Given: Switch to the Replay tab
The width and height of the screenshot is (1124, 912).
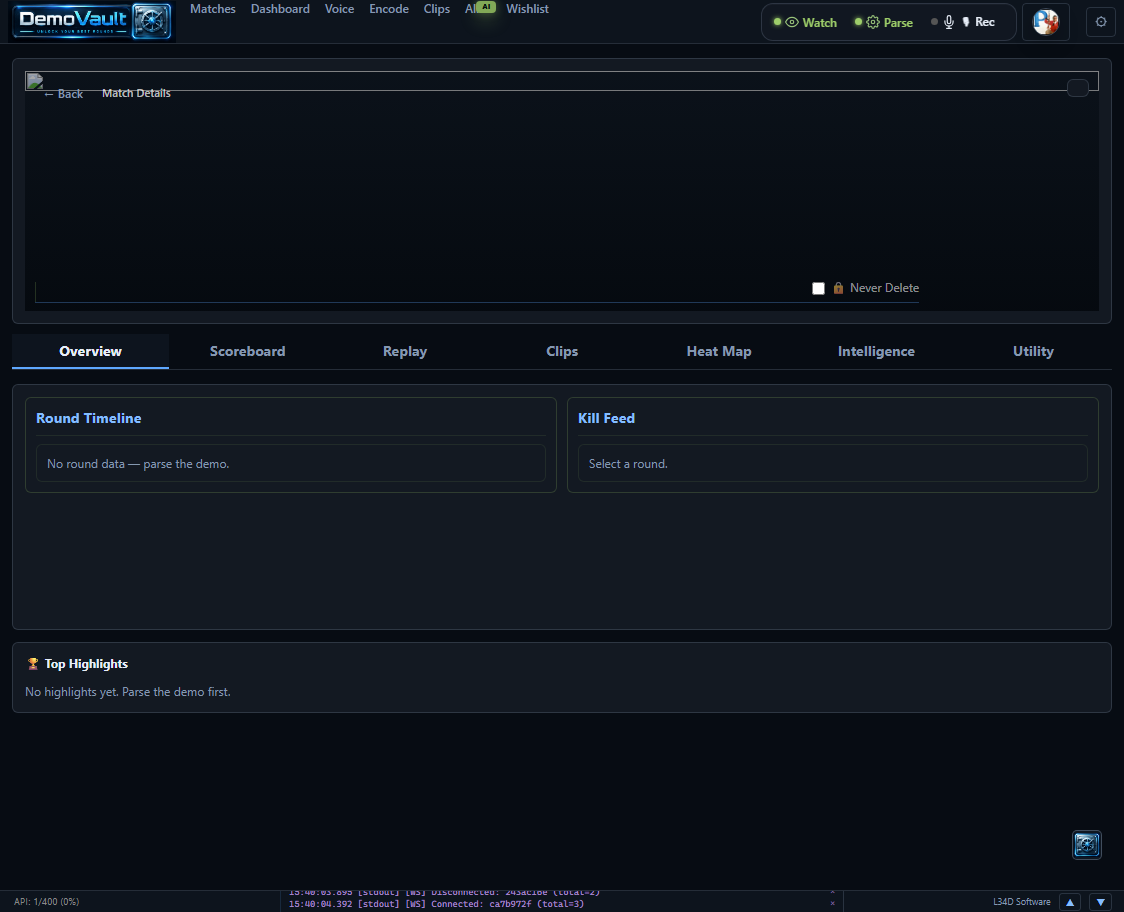Looking at the screenshot, I should tap(404, 351).
